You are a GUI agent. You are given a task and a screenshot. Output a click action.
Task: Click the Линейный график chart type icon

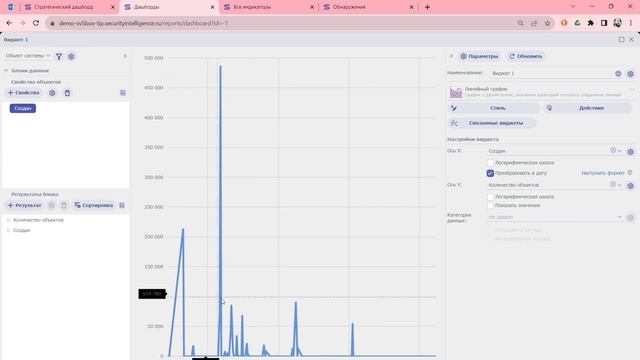click(x=456, y=92)
